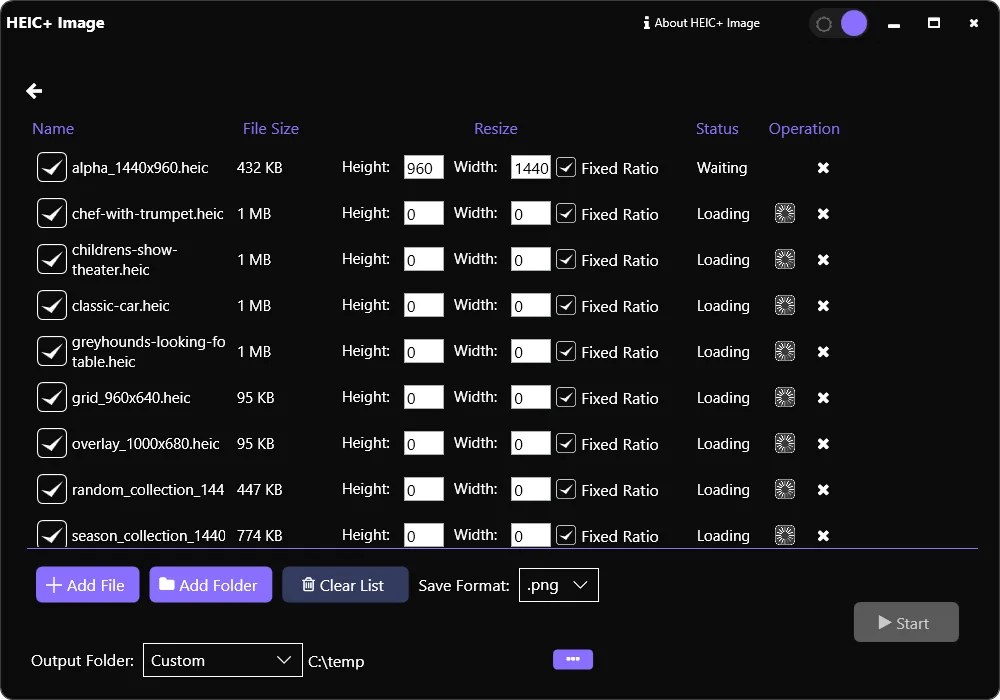Deselect the classic-car.heic file checkbox

click(x=52, y=305)
